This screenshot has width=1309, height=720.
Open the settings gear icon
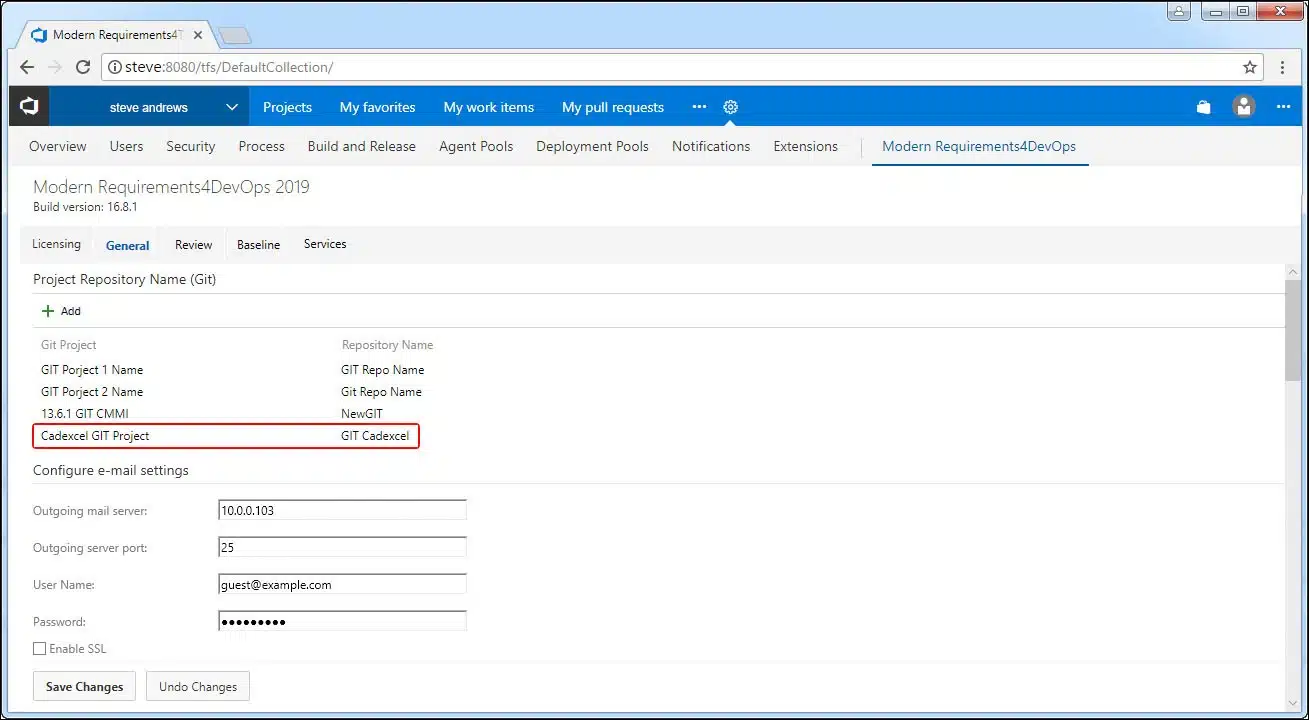pyautogui.click(x=731, y=107)
